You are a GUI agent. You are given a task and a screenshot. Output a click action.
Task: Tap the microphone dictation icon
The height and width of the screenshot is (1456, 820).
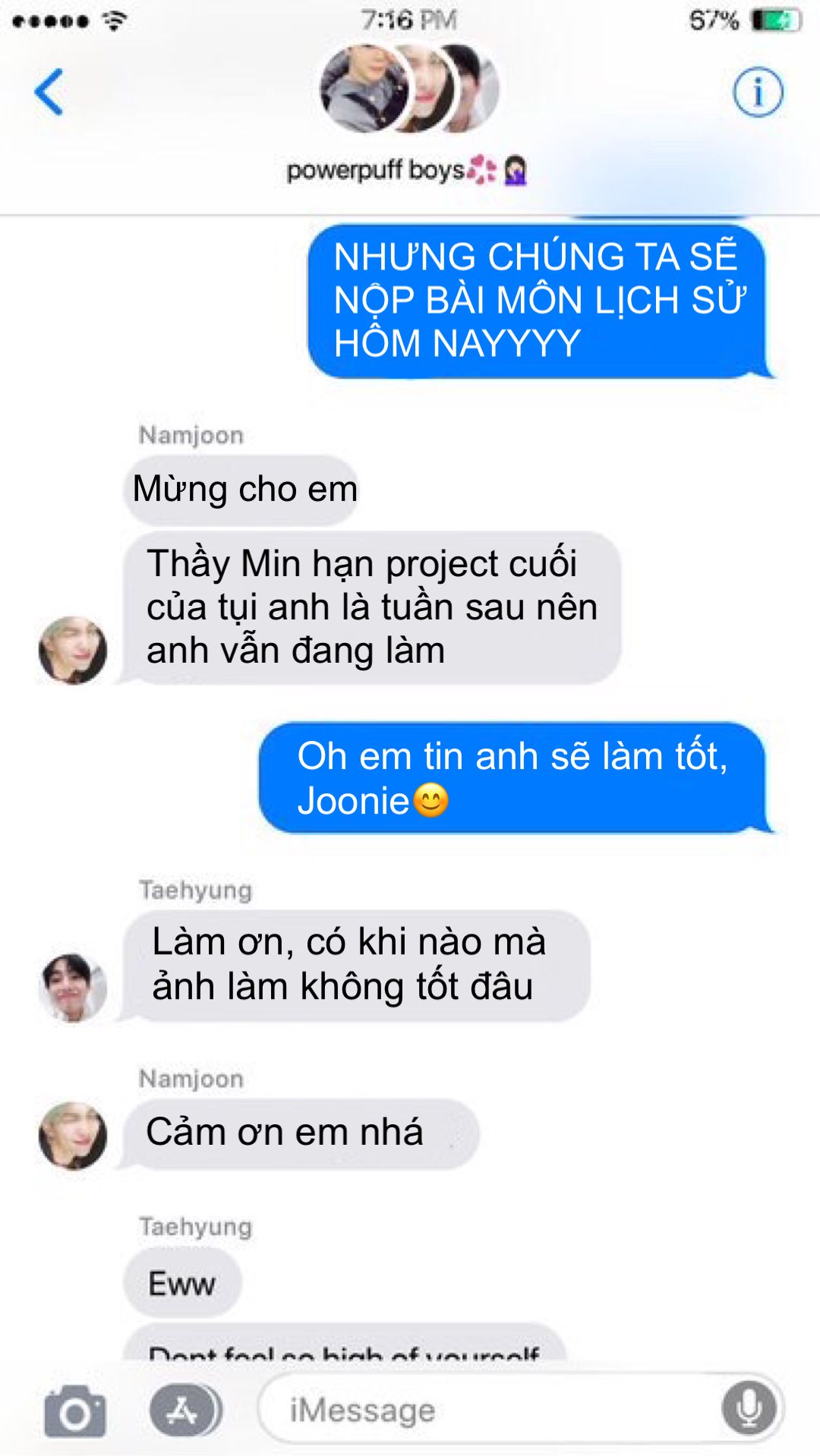(749, 1409)
